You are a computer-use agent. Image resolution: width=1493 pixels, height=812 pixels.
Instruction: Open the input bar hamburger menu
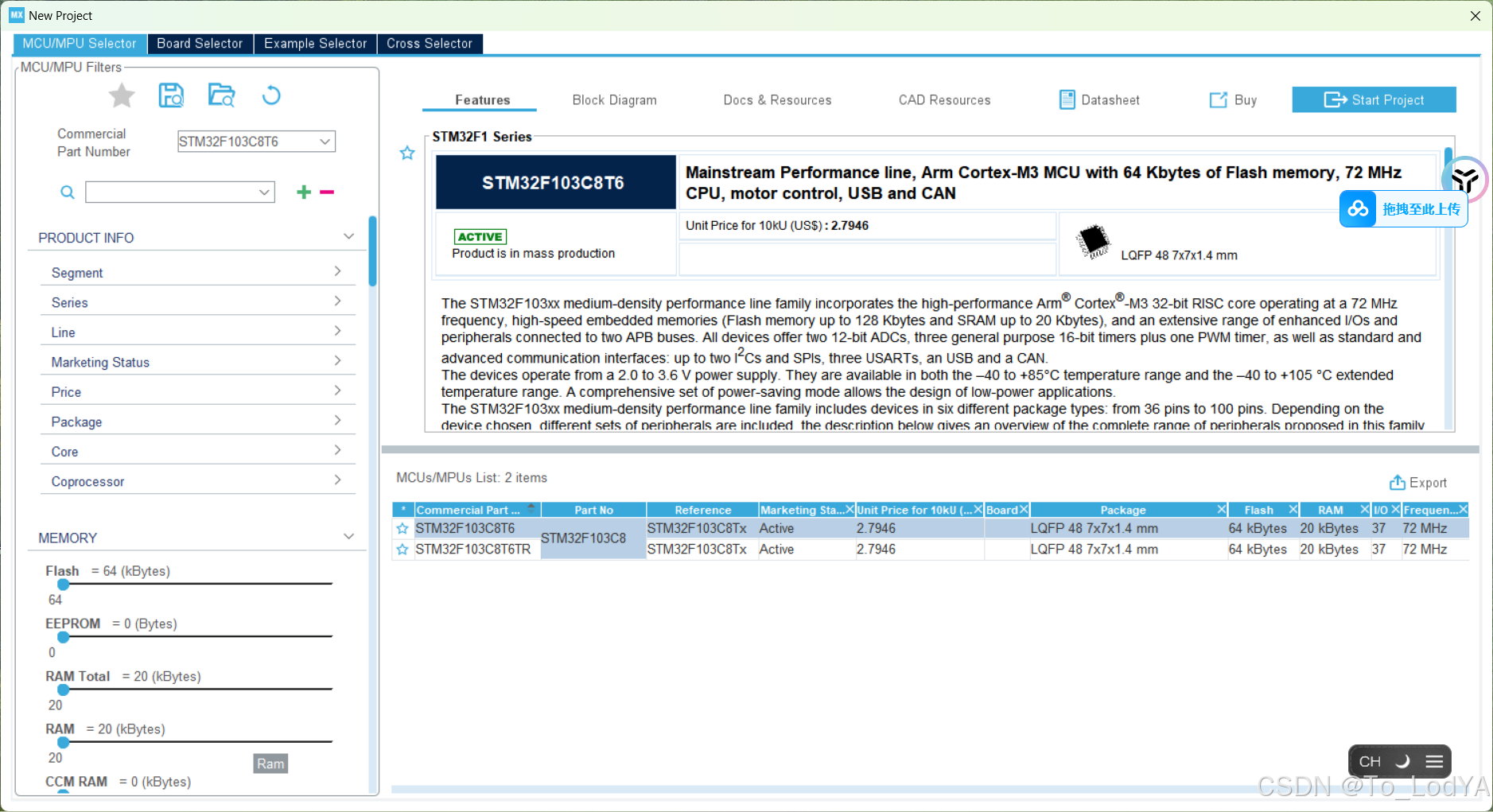[x=1434, y=762]
